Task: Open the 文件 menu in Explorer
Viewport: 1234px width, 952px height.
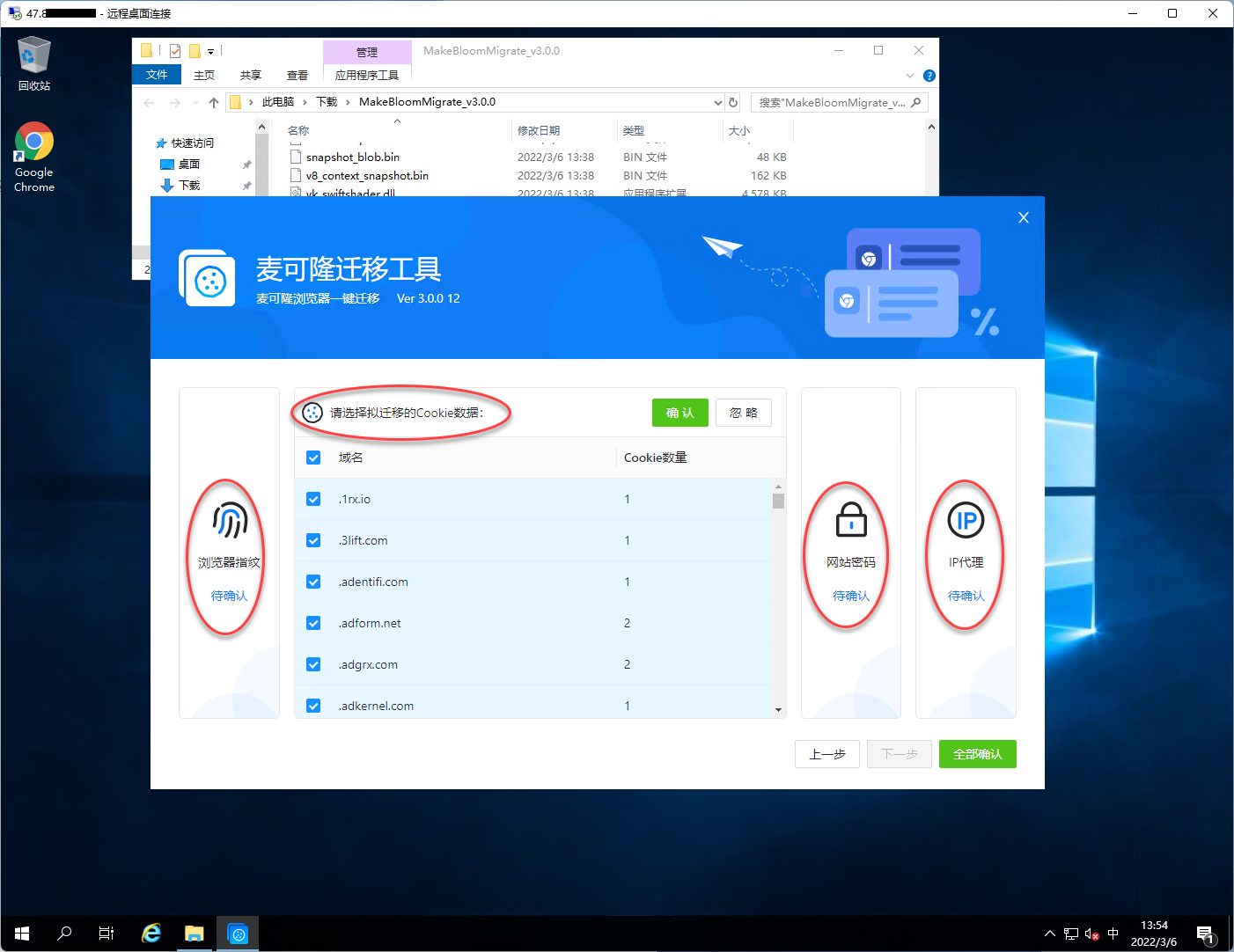Action: click(x=157, y=75)
